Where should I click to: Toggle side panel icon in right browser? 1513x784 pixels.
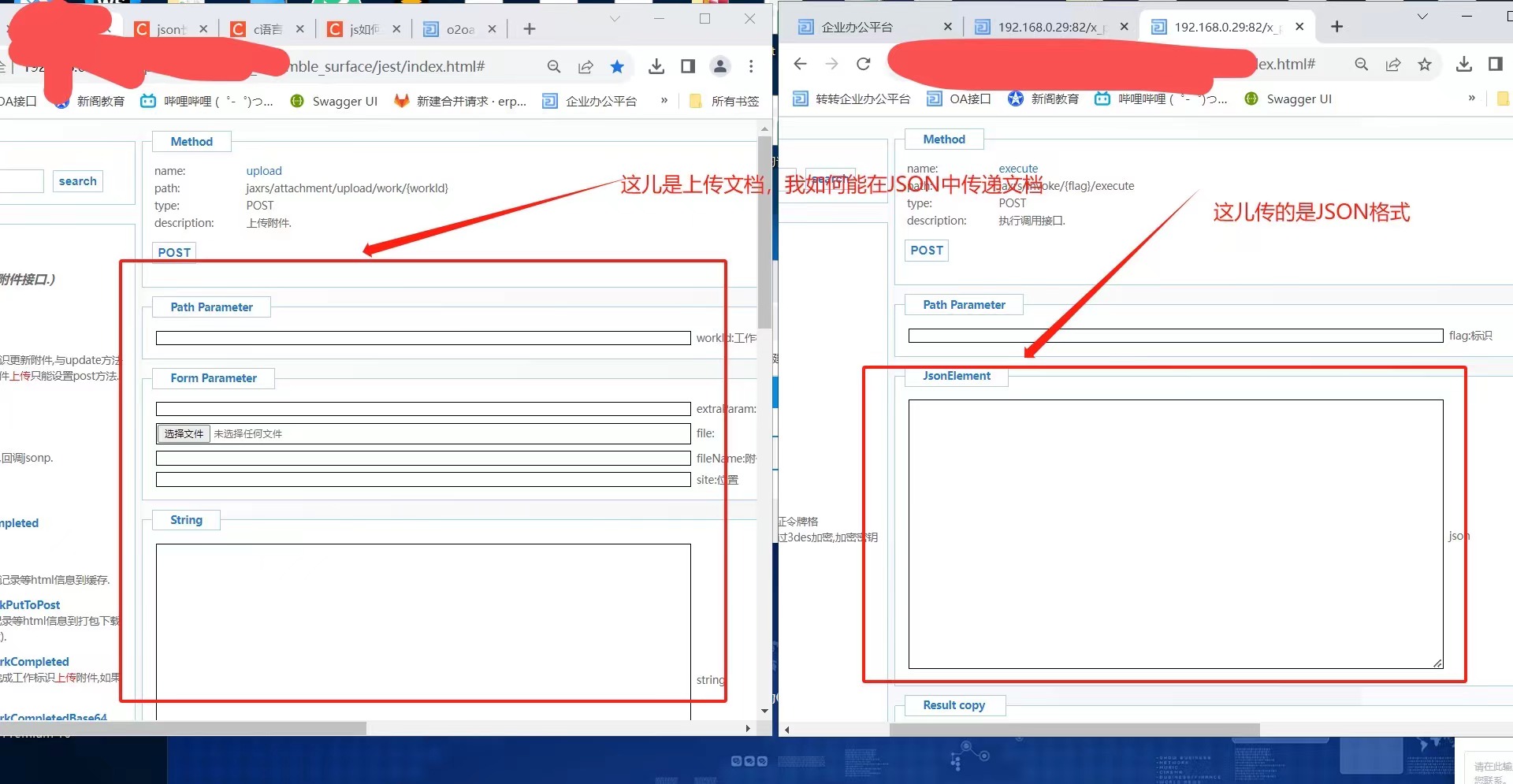coord(1496,65)
